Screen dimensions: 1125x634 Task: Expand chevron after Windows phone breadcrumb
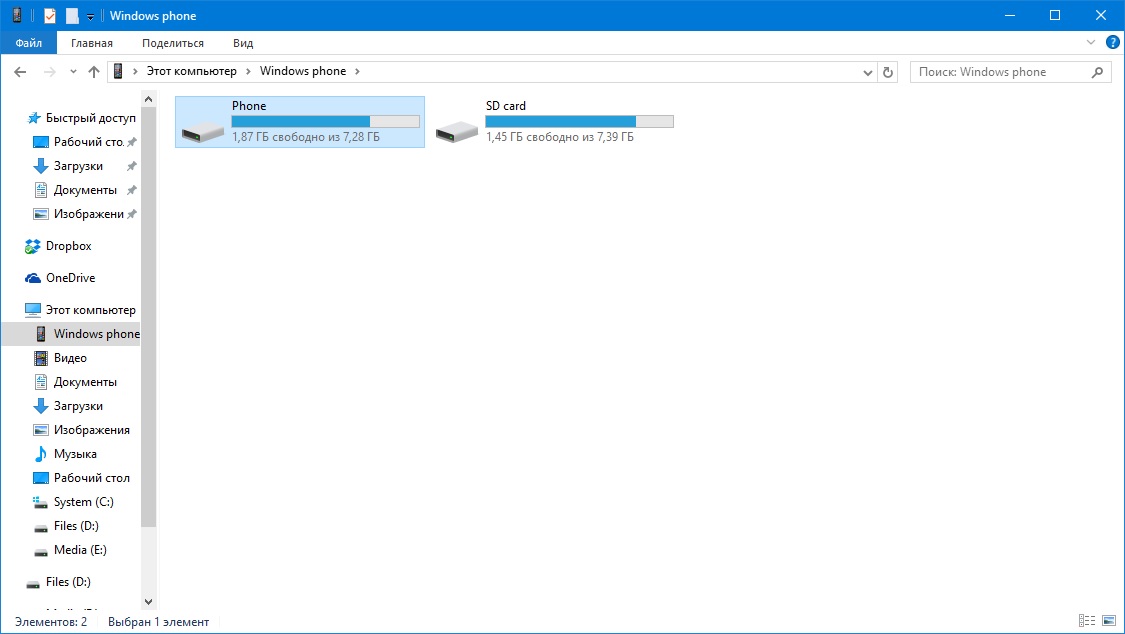[357, 71]
